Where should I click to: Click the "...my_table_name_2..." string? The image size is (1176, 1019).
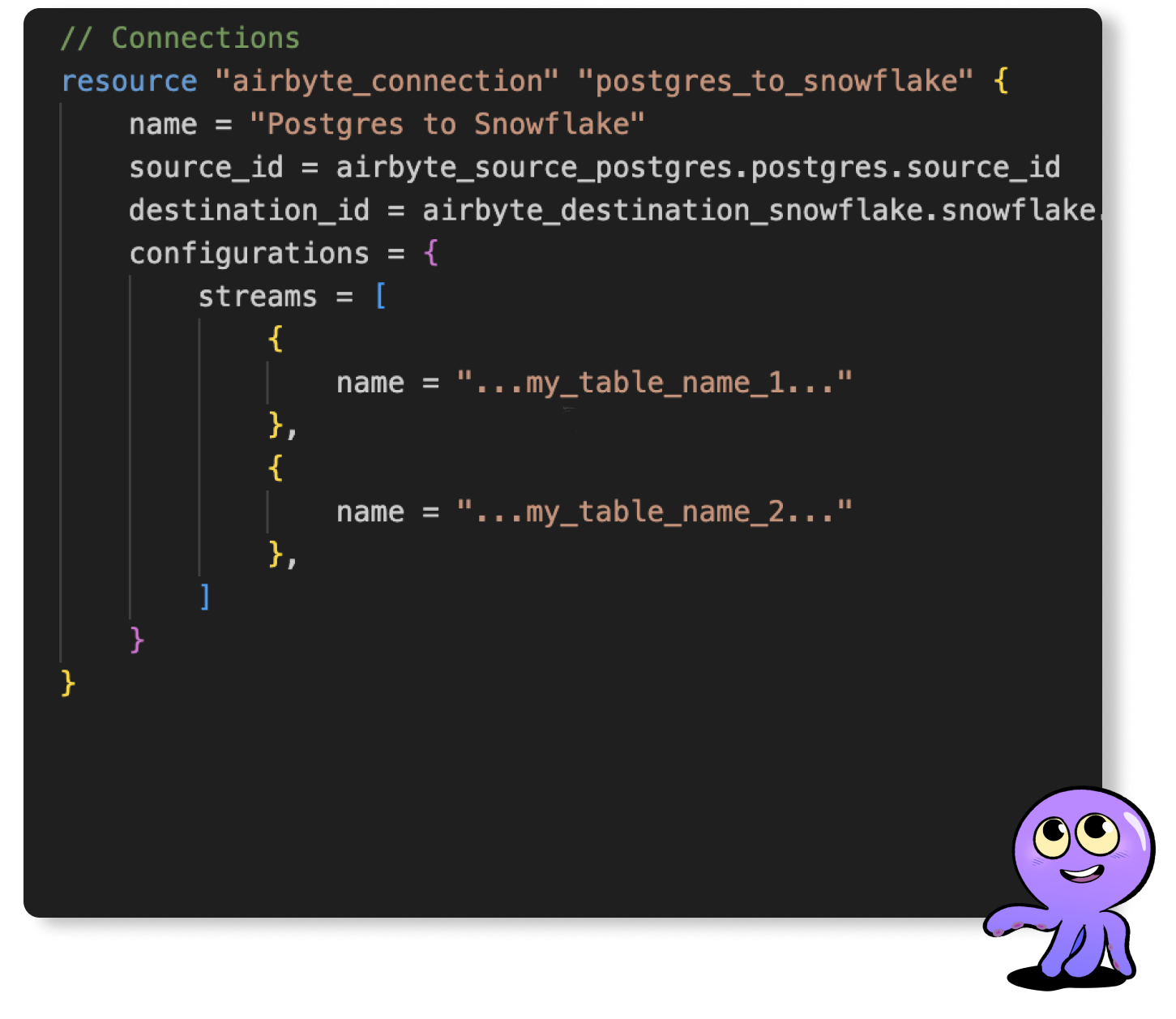[x=654, y=512]
